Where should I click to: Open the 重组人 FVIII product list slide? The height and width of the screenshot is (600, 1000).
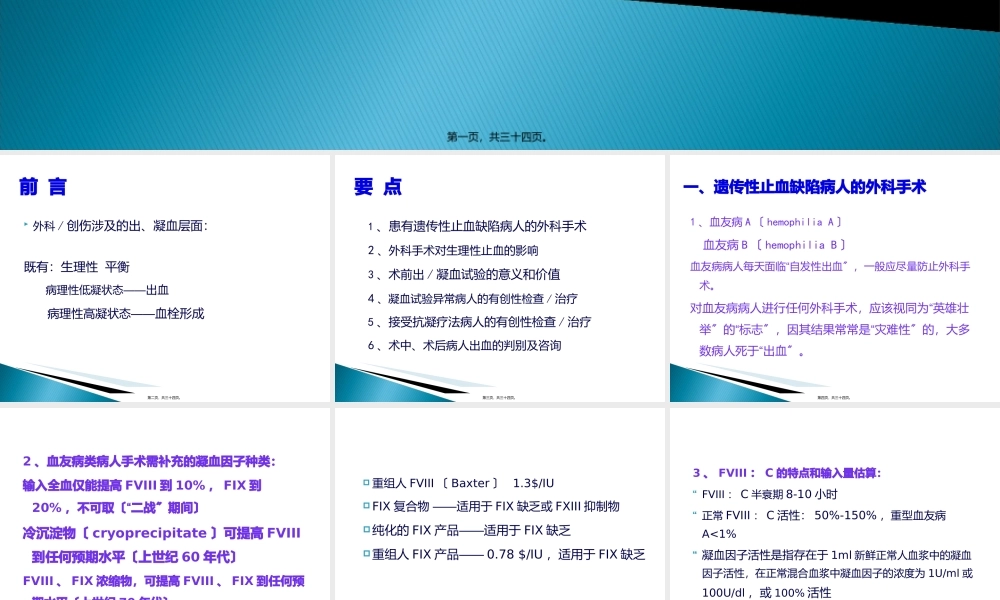point(498,505)
